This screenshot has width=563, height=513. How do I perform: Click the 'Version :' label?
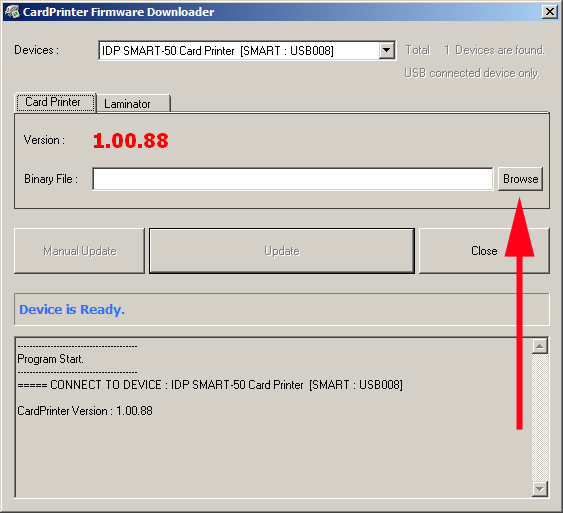(x=45, y=140)
